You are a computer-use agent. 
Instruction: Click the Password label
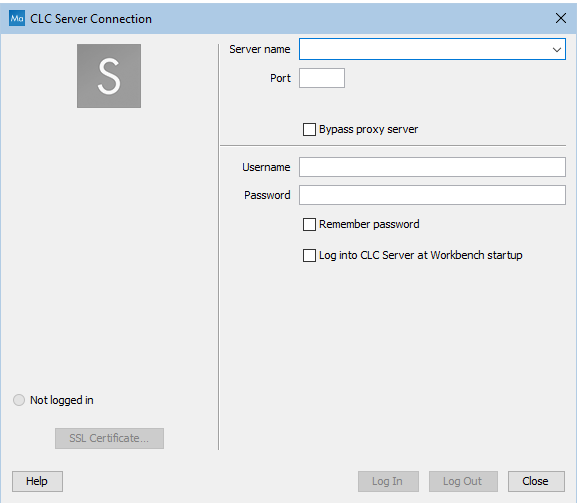point(267,195)
